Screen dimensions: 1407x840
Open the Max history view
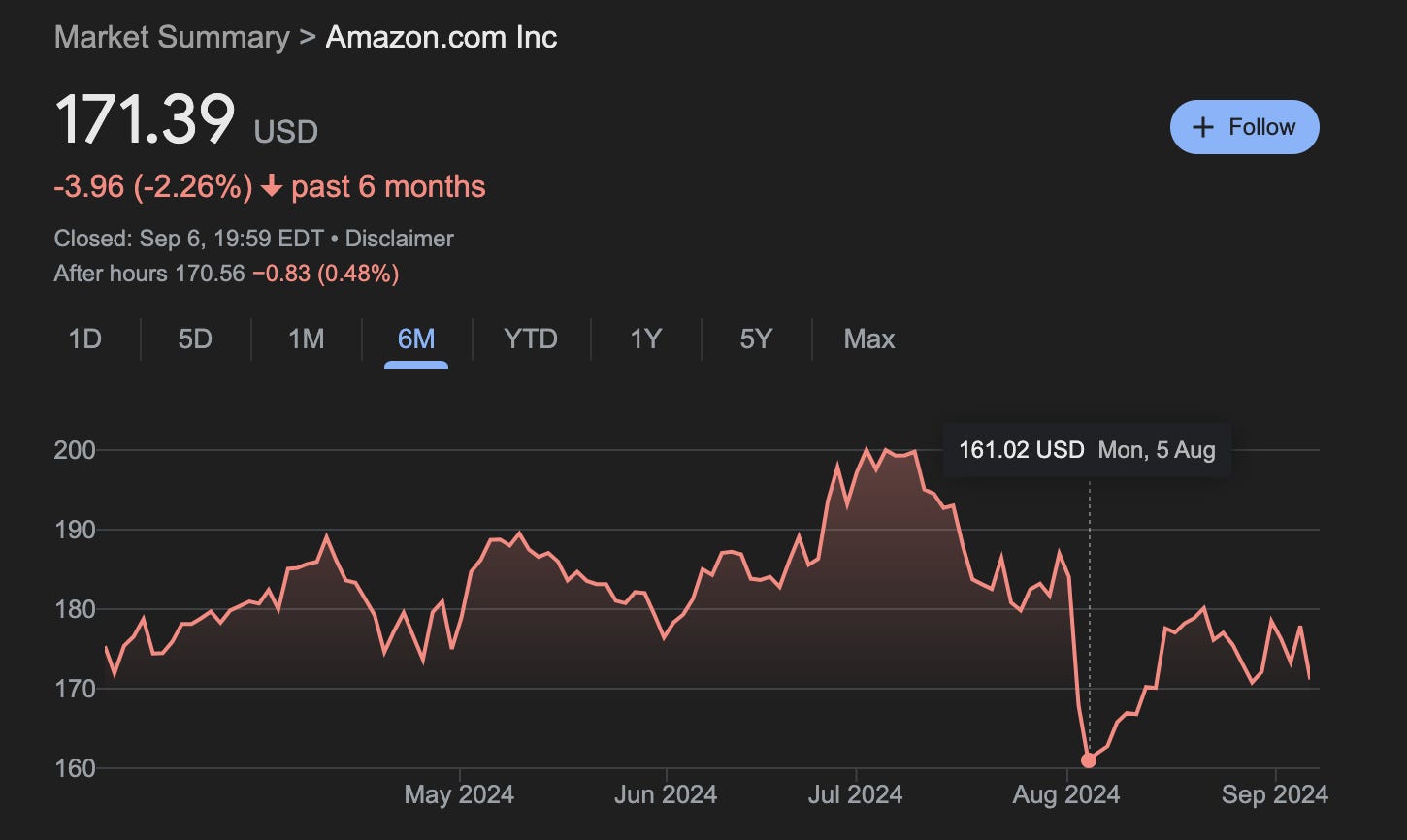click(868, 339)
